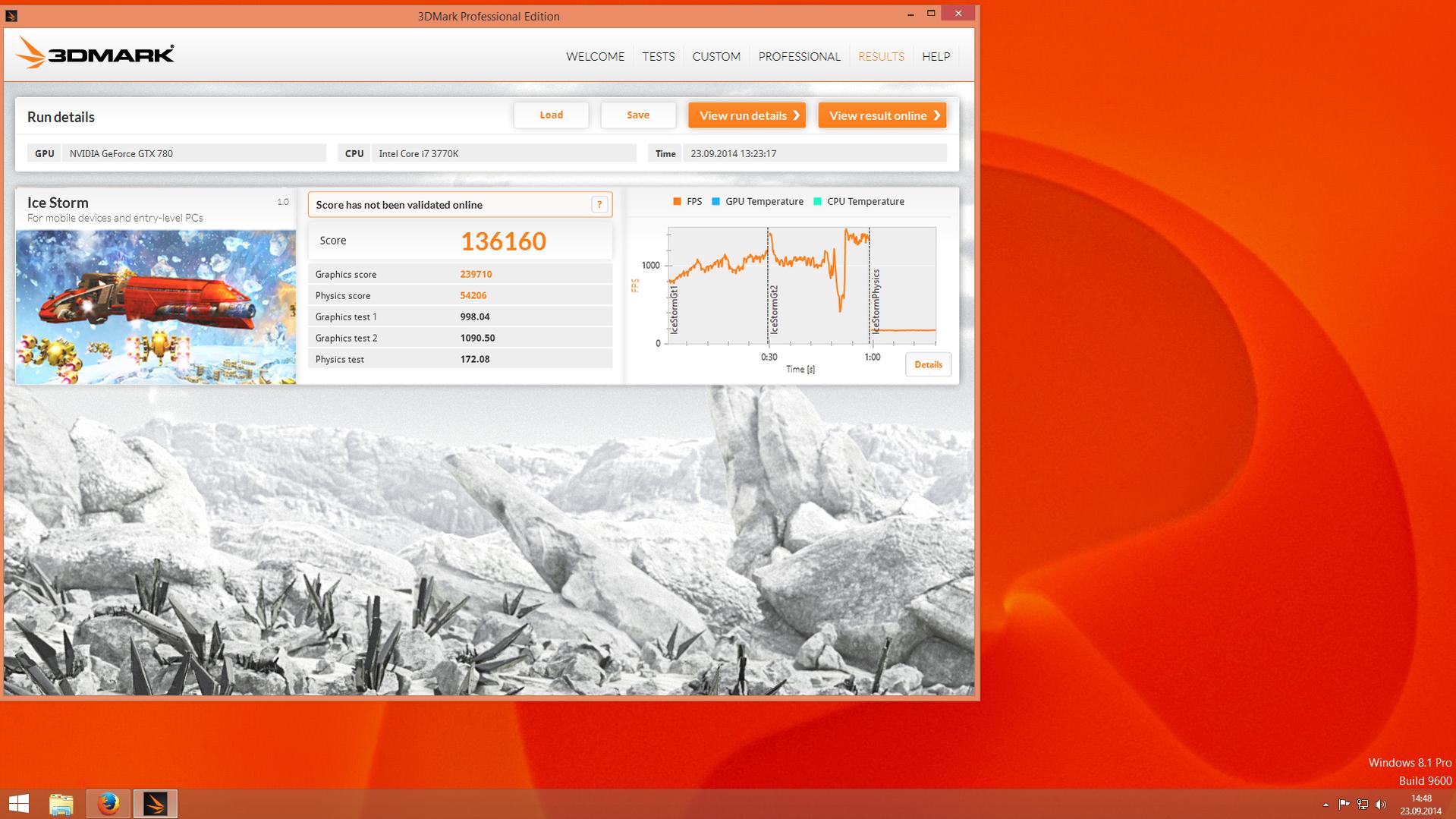Screen dimensions: 1456x819
Task: Click the Graphics test 1 value 998.04
Action: [475, 317]
